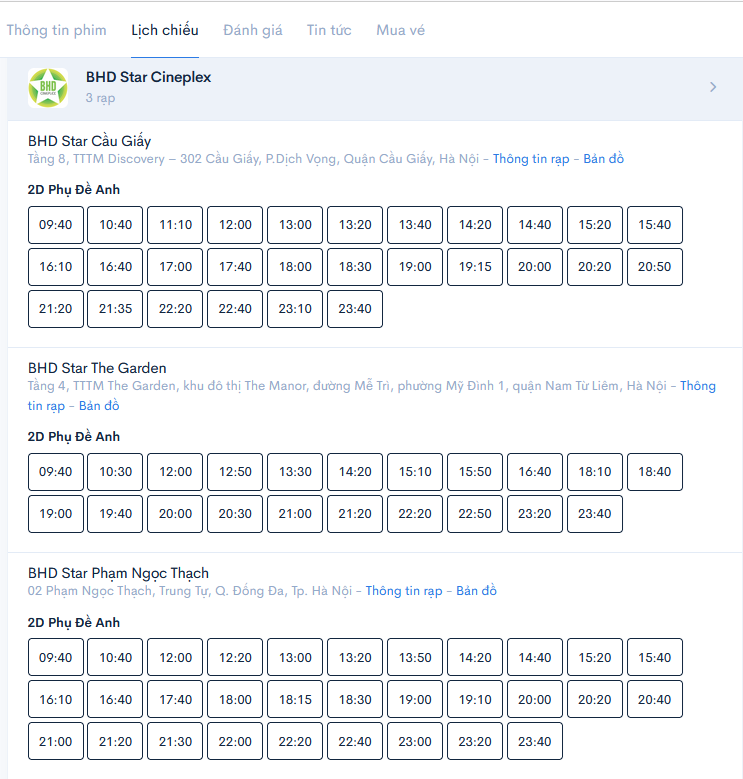The image size is (743, 779).
Task: Pick 13:30 showtime at The Garden
Action: pos(295,471)
